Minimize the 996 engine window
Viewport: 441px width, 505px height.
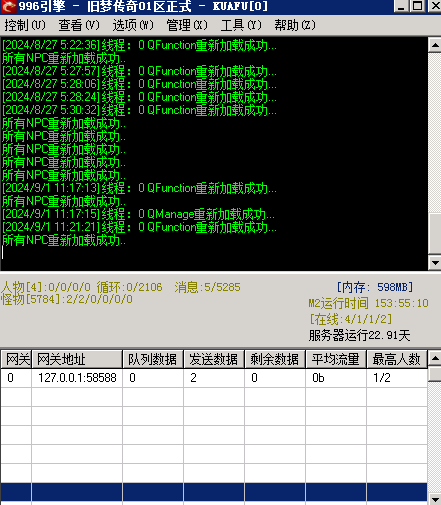pos(401,6)
